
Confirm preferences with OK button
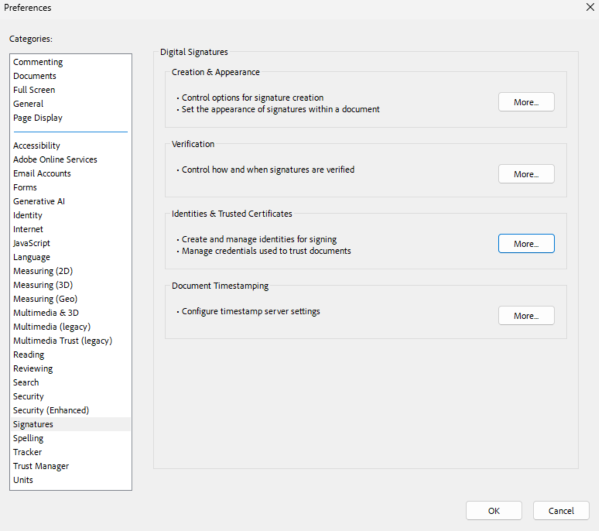(x=494, y=511)
